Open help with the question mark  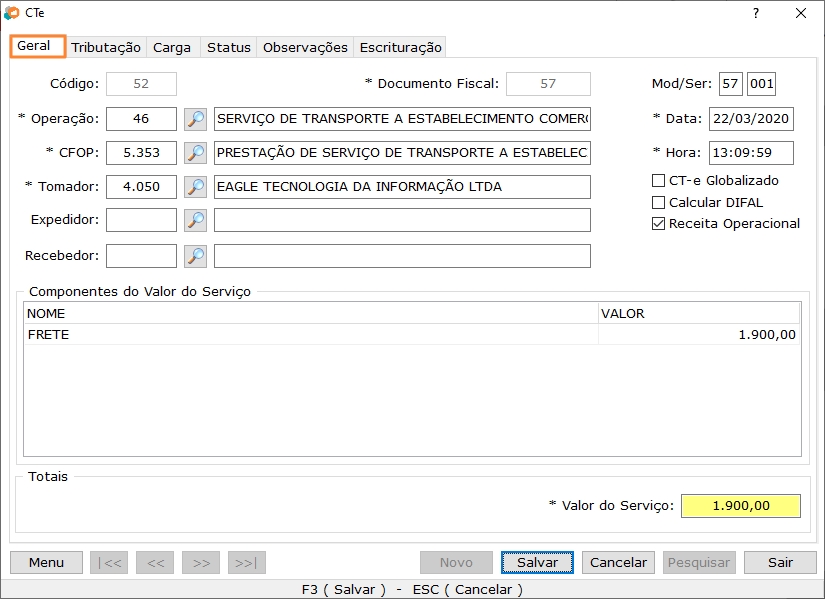click(x=757, y=14)
